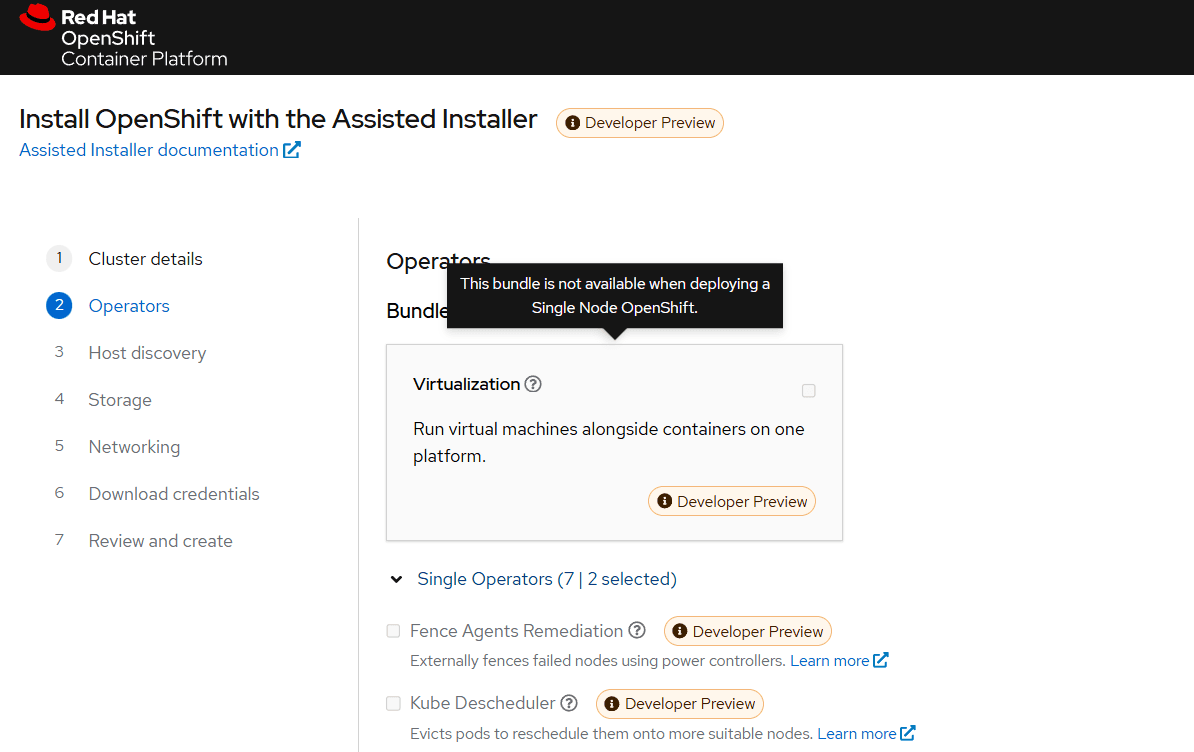Click Developer Preview badge next to Kube Descheduler

(x=680, y=704)
